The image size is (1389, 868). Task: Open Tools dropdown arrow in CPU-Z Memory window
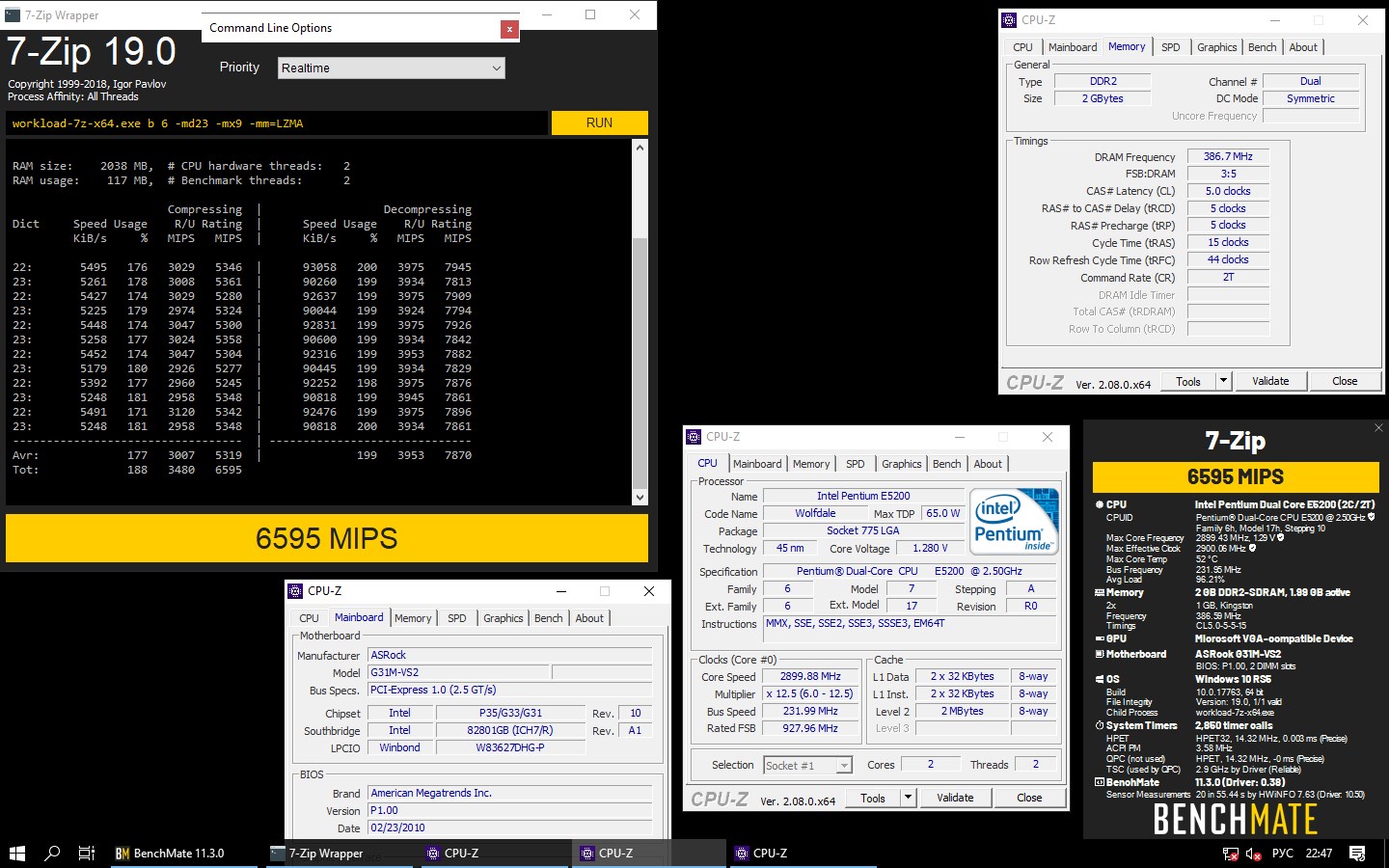1223,381
